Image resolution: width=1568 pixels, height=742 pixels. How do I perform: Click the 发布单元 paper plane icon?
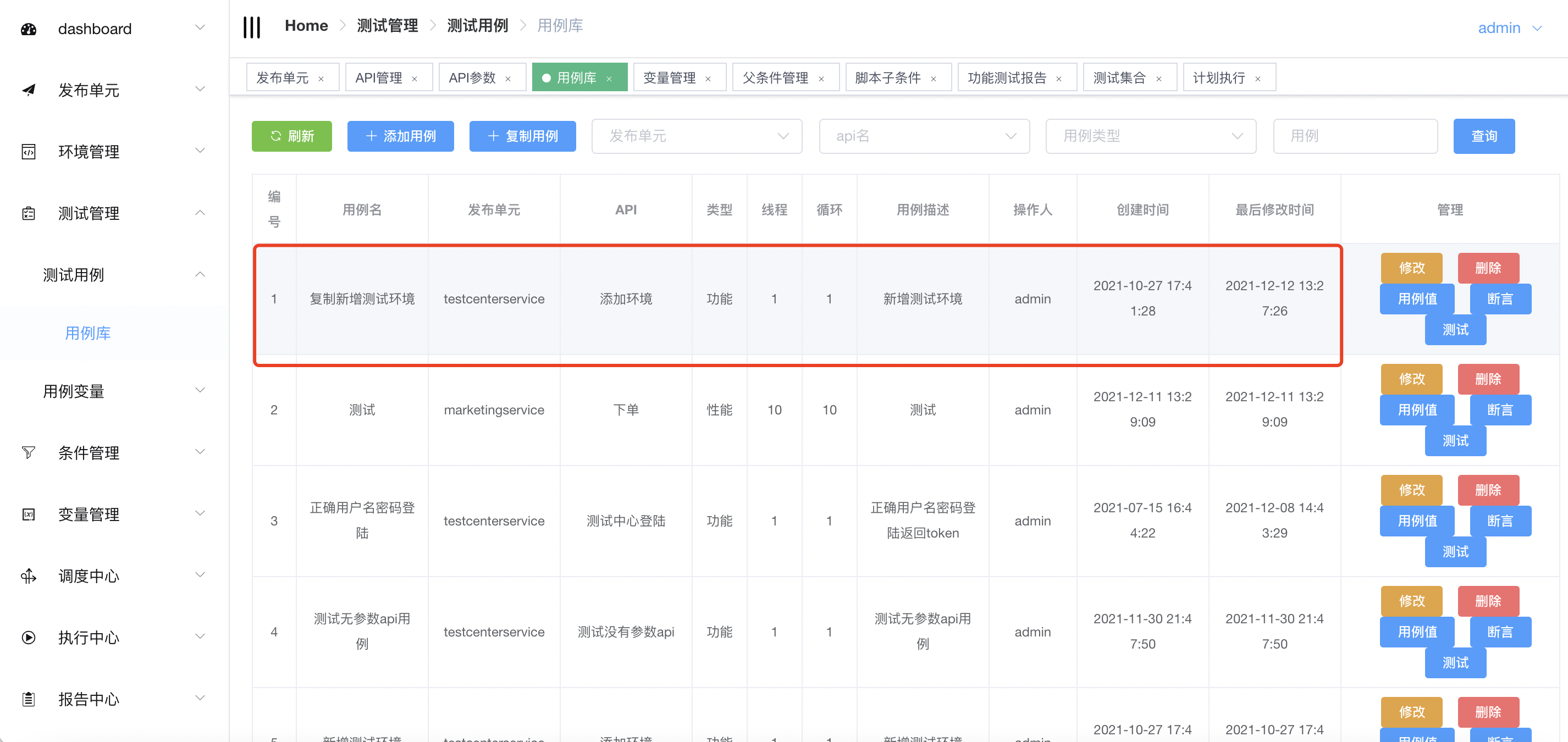click(29, 90)
